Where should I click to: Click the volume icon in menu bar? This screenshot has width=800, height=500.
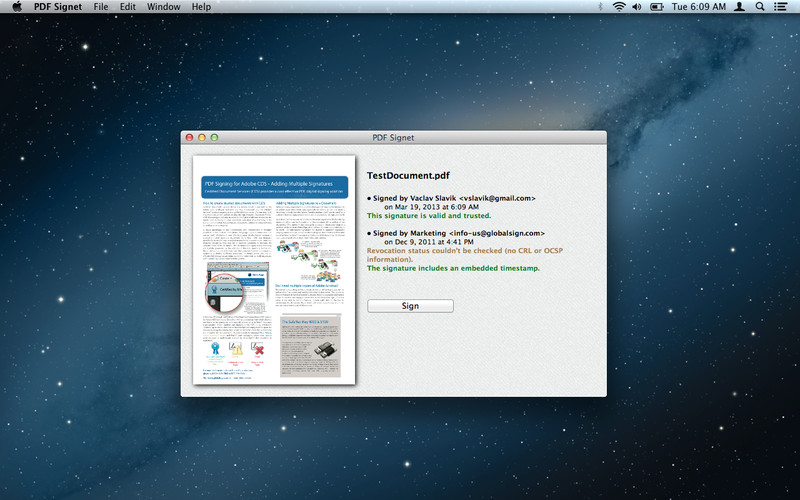pyautogui.click(x=637, y=7)
